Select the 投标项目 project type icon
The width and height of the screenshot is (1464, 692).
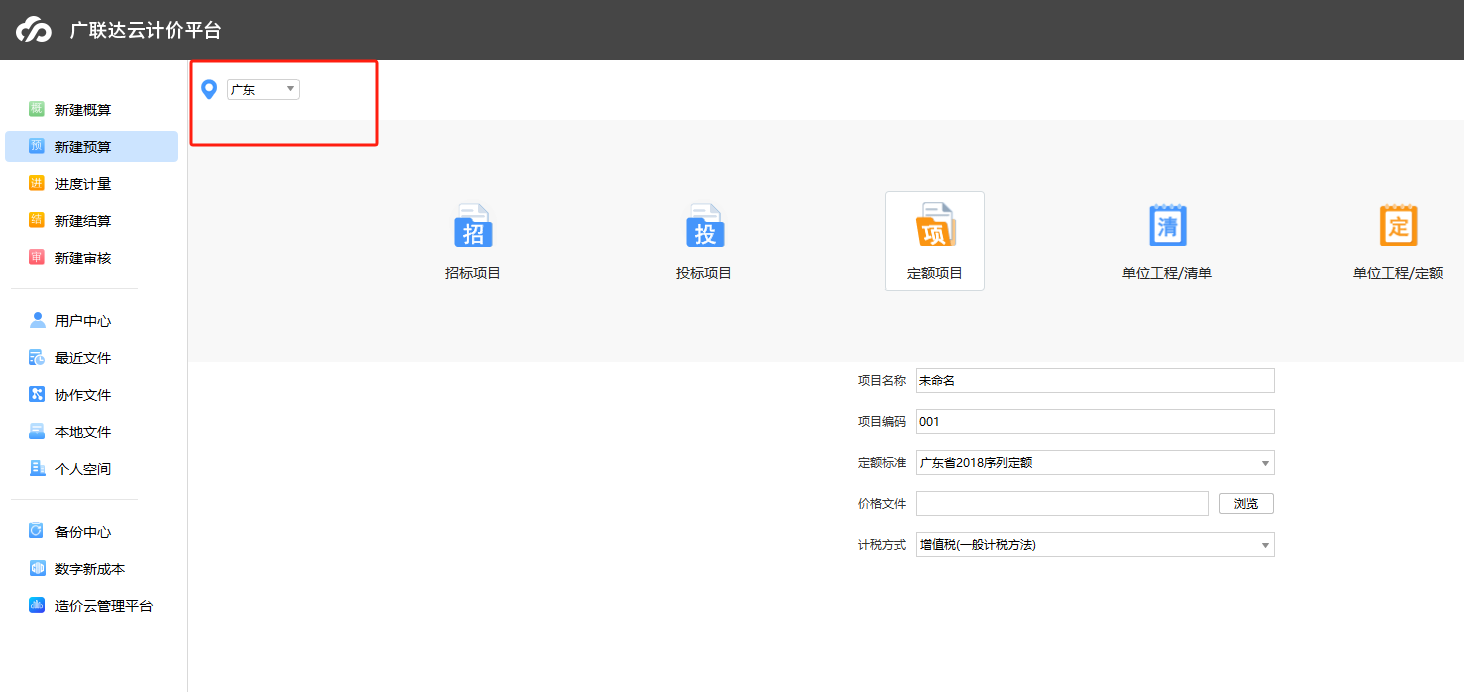click(x=704, y=225)
